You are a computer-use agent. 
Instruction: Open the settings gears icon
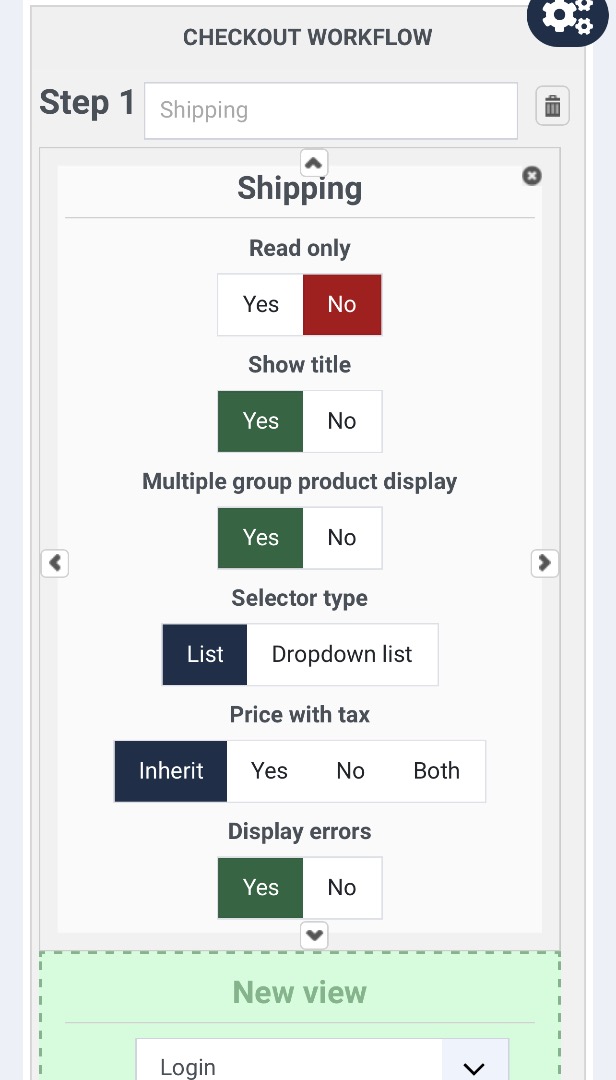click(568, 17)
